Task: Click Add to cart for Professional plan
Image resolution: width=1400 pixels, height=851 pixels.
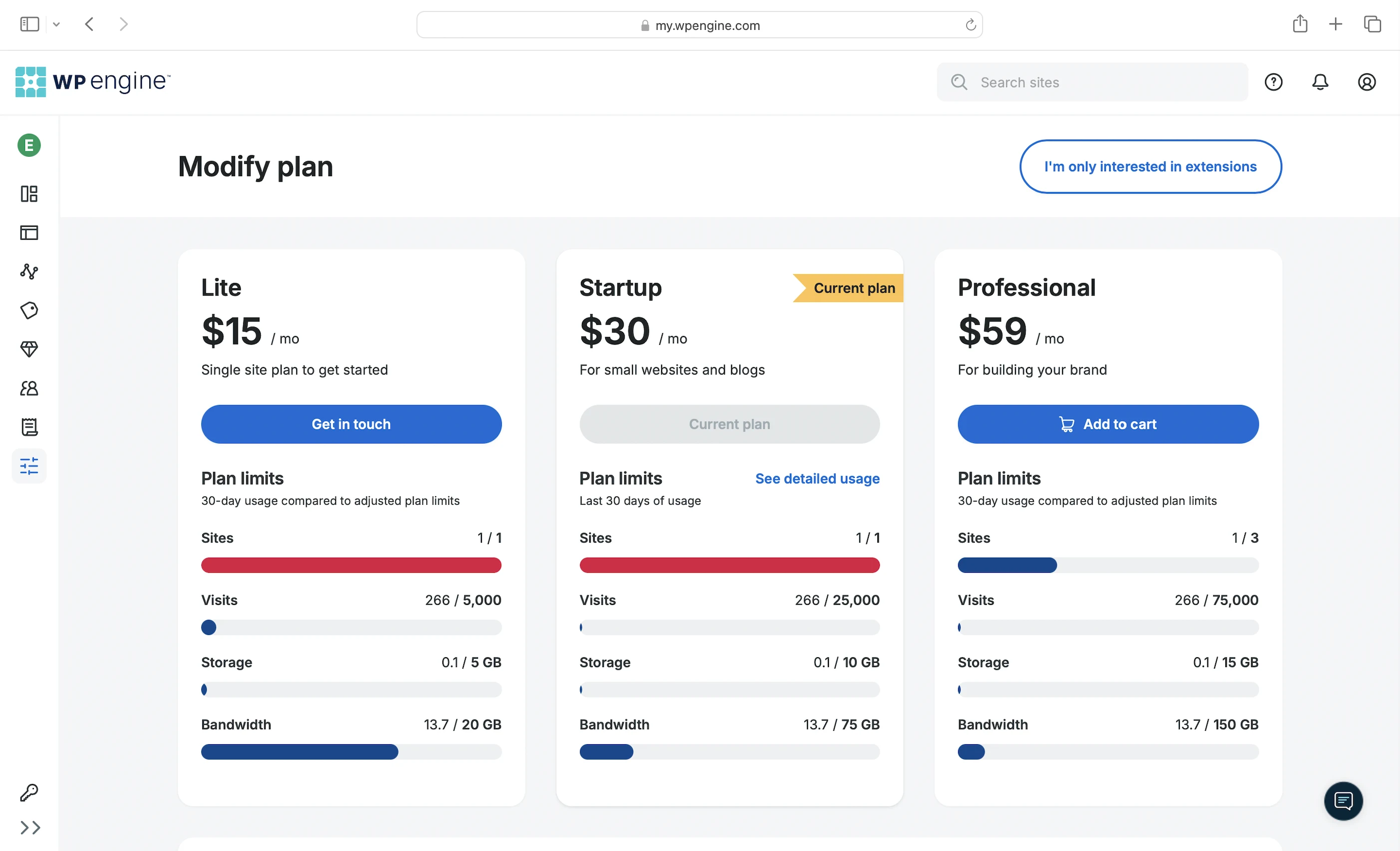Action: point(1108,424)
